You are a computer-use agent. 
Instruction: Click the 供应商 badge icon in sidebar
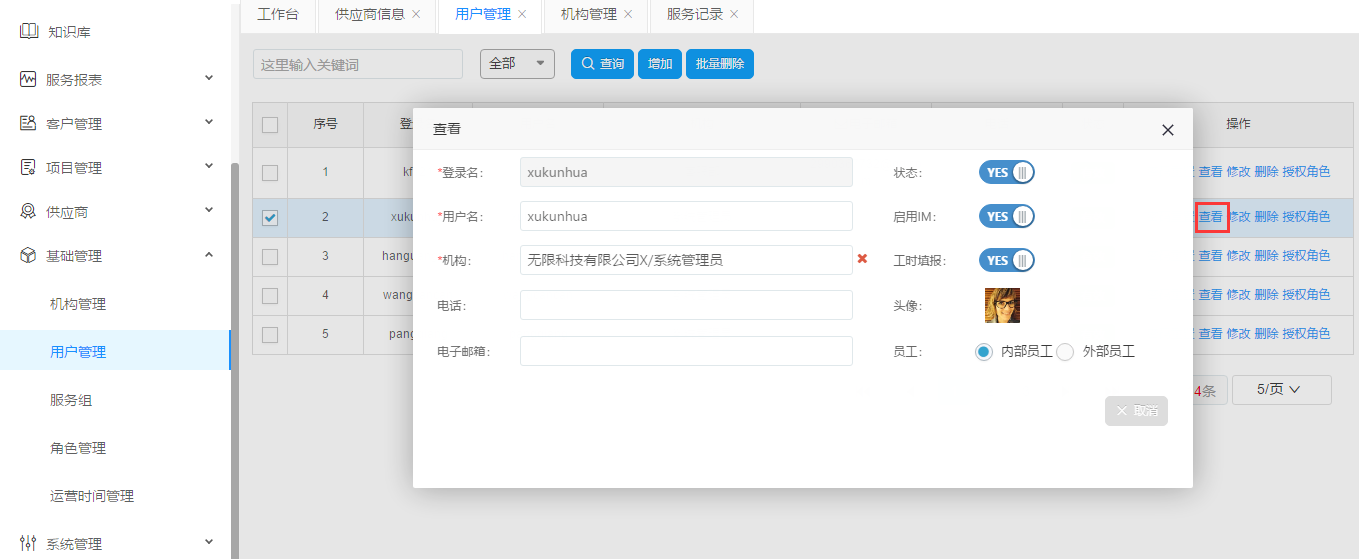click(28, 211)
